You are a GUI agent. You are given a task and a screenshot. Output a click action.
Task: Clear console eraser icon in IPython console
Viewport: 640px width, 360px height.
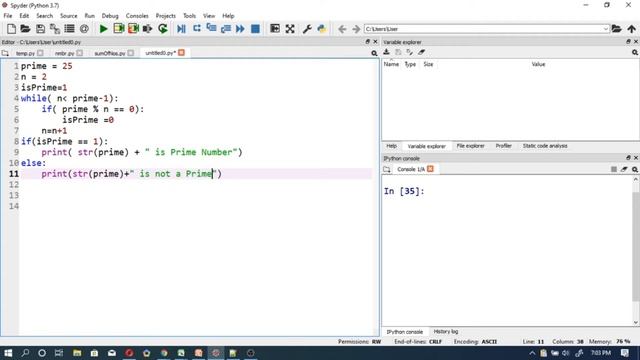pyautogui.click(x=624, y=169)
